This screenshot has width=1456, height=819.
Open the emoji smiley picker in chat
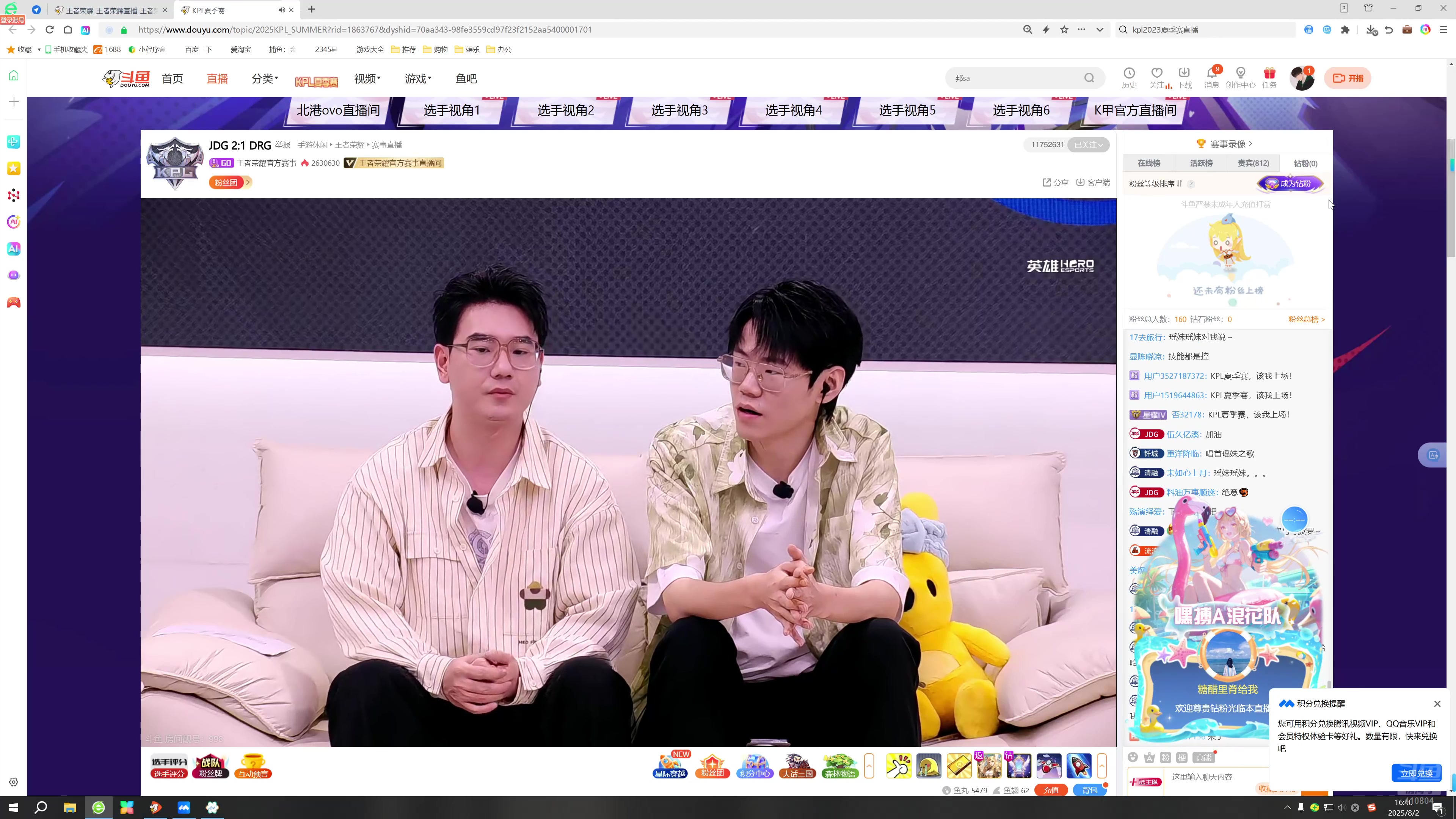[x=1133, y=758]
